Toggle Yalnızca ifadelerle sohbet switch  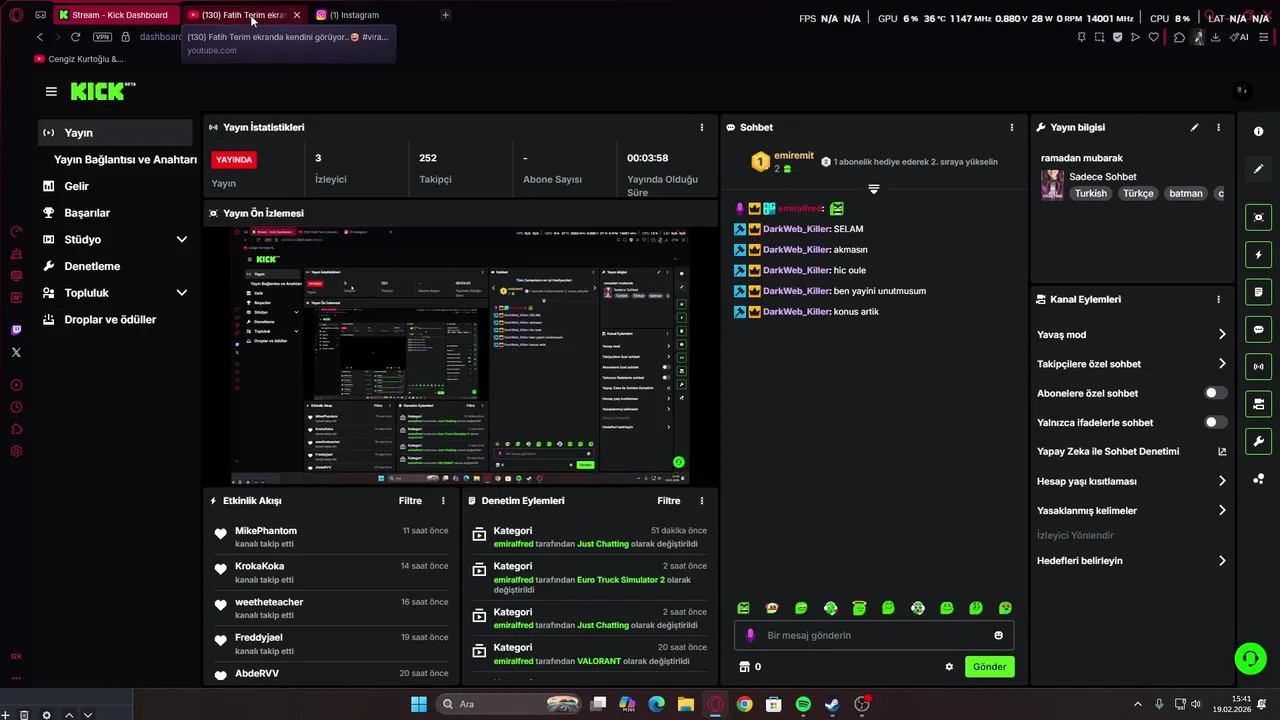click(x=1215, y=422)
